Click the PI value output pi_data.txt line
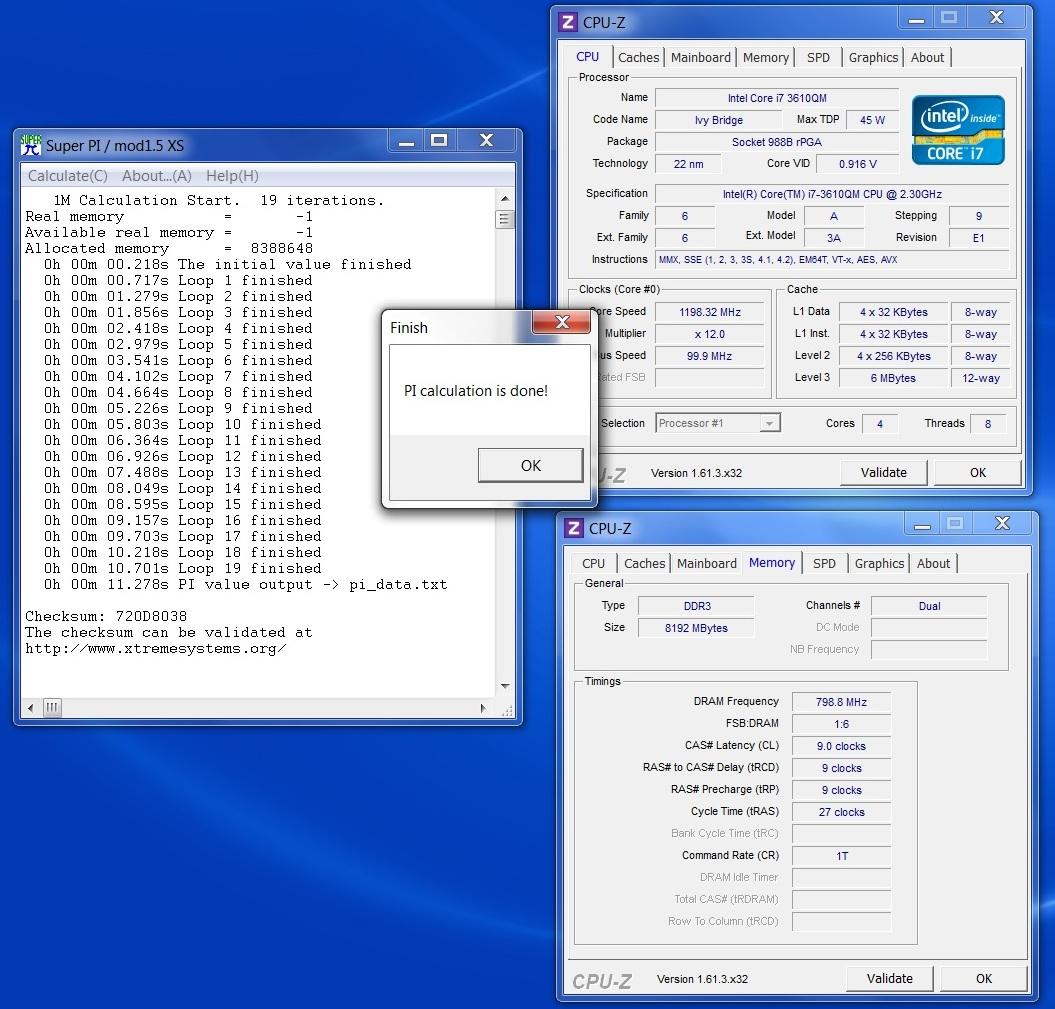Screen dimensions: 1055x1009 pos(246,585)
